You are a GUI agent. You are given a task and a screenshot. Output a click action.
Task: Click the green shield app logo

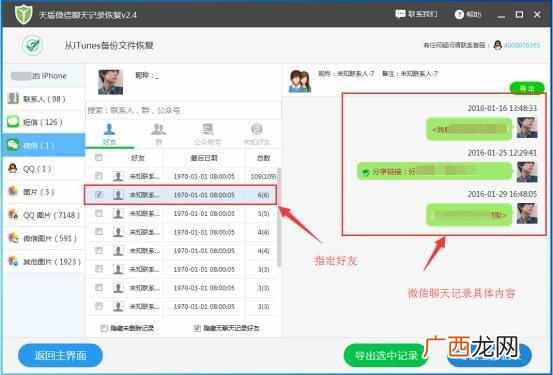[x=24, y=14]
